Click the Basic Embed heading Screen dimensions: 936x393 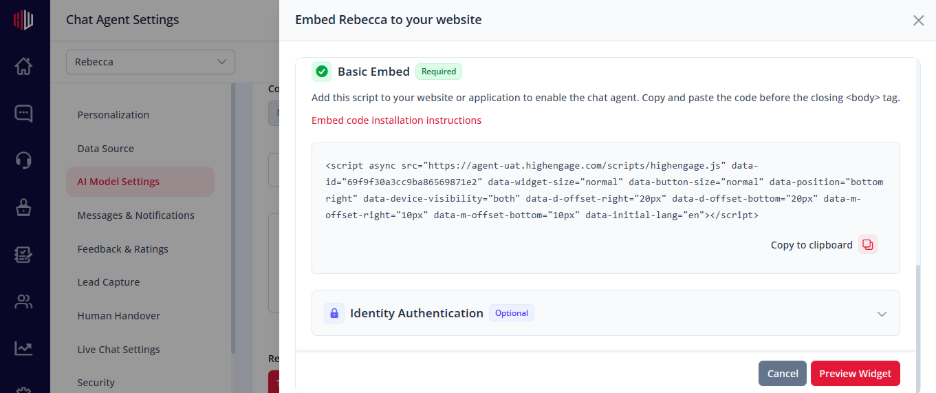(374, 72)
